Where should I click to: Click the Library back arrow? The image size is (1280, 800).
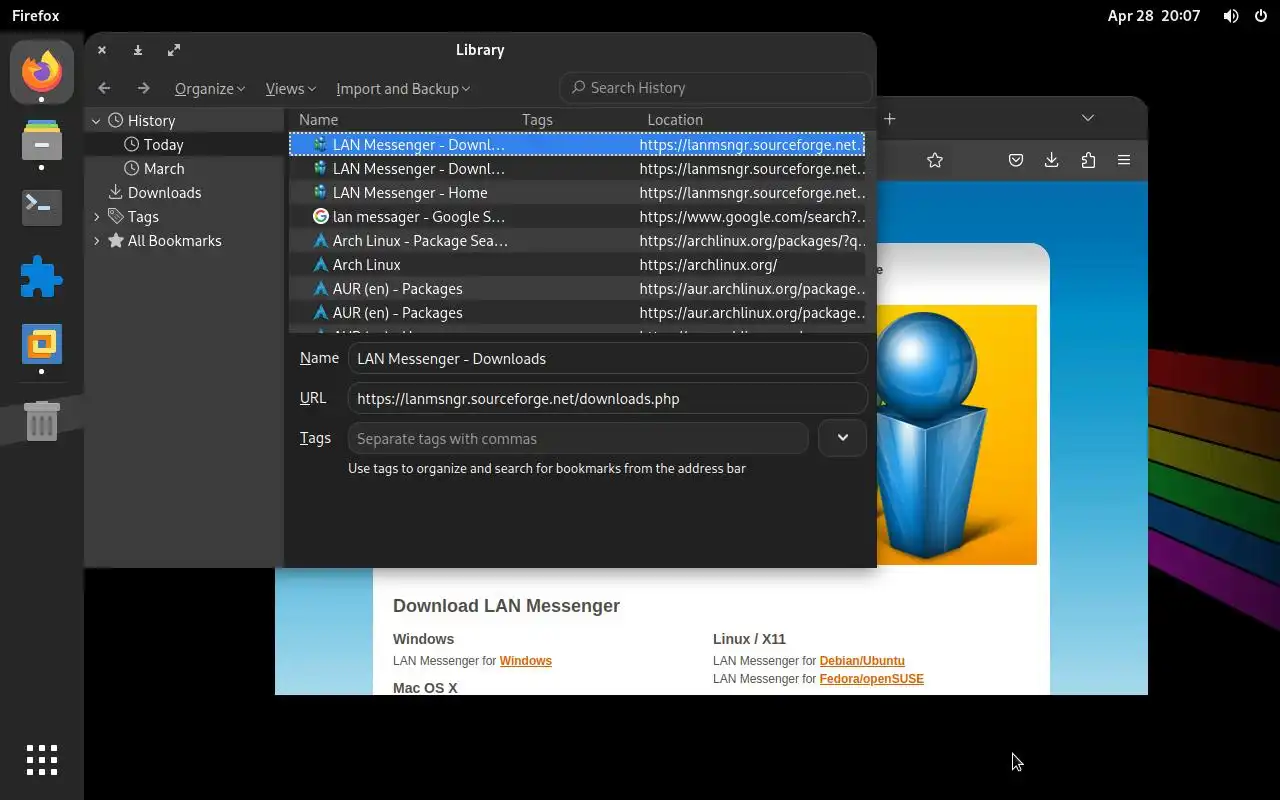(104, 88)
